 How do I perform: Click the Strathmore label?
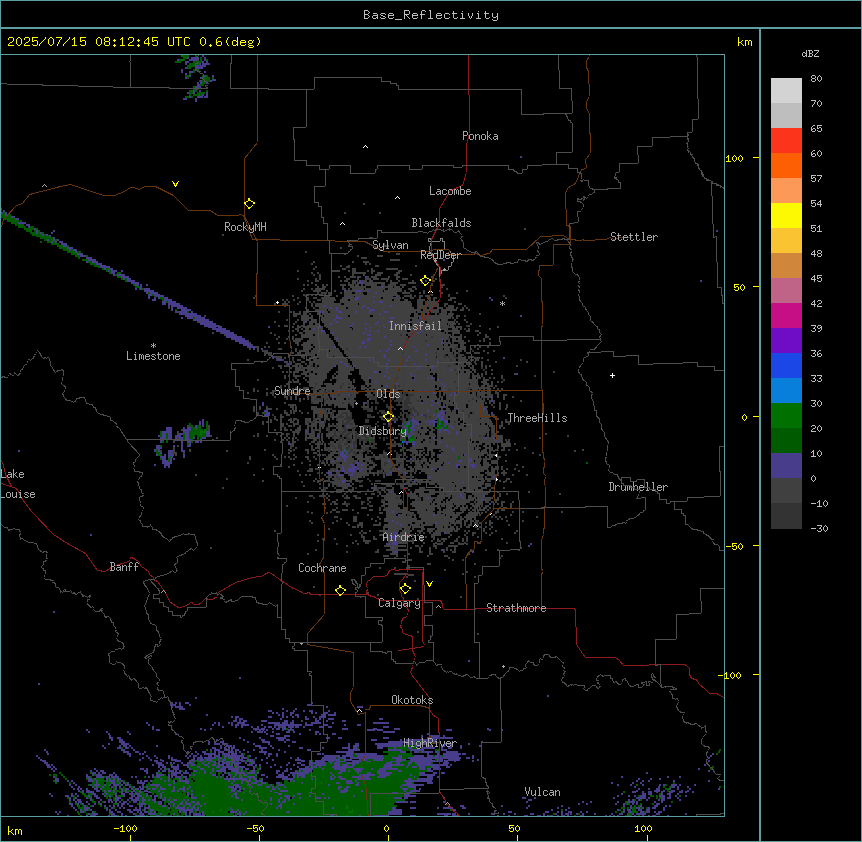click(516, 608)
